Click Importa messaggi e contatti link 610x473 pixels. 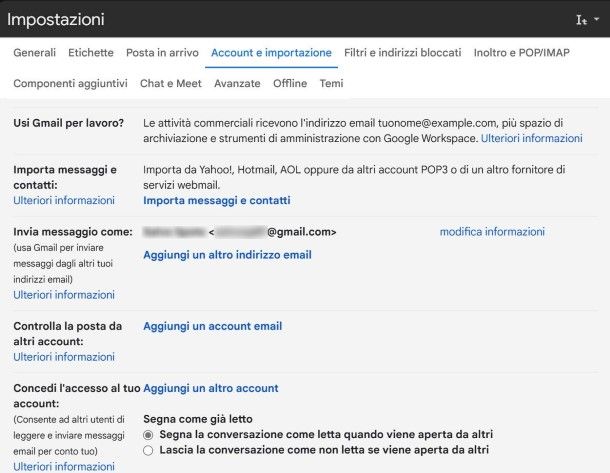pyautogui.click(x=217, y=200)
